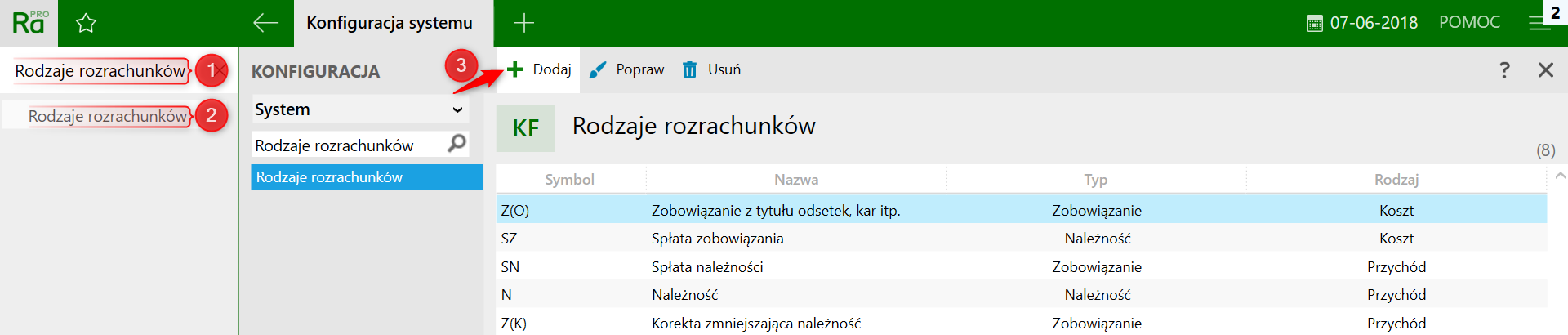
Task: Click the Usuń button label
Action: 724,69
